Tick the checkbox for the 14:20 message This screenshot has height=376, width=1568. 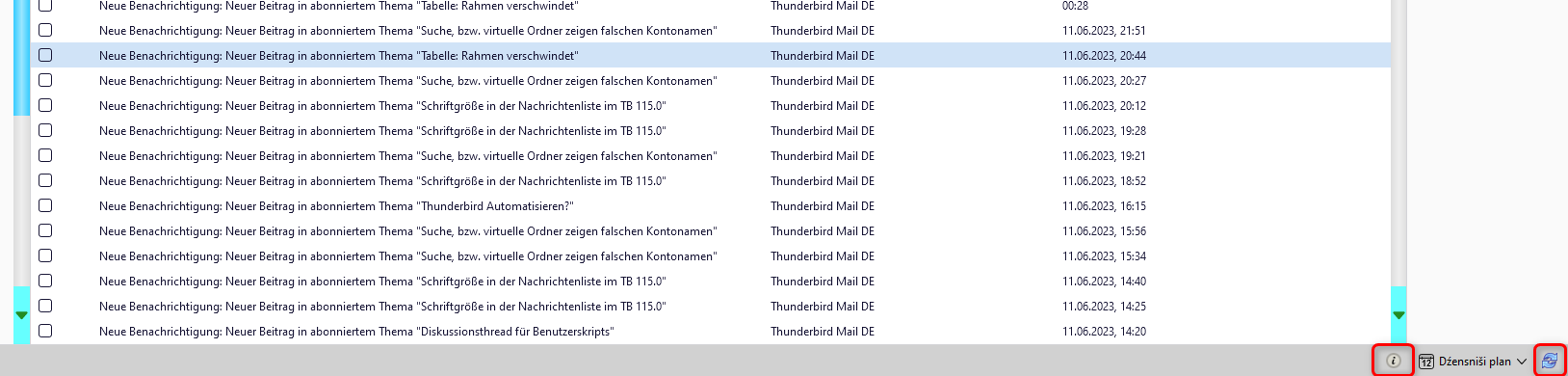tap(45, 331)
